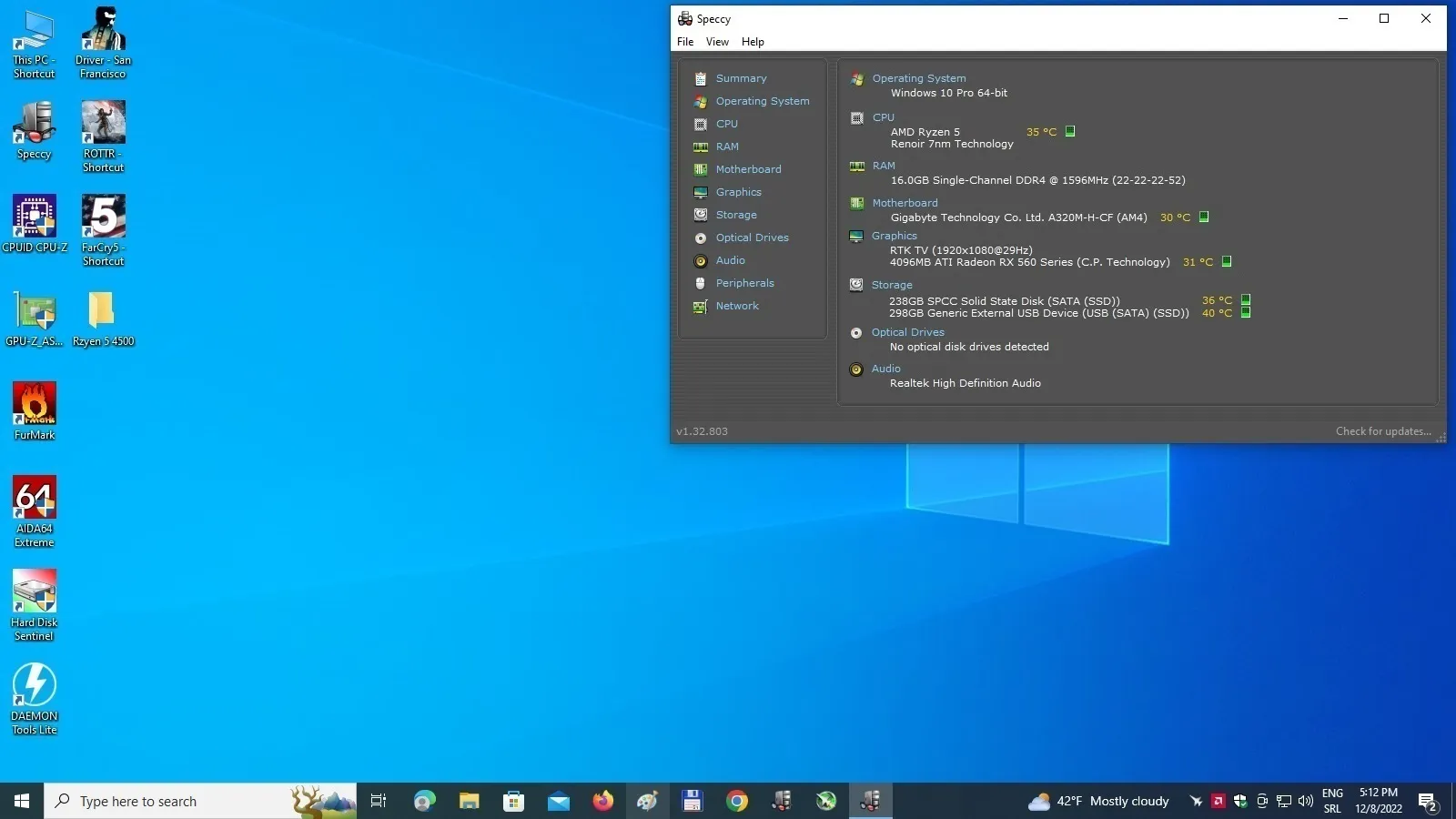Click Motherboard heading in summary pane
Screen dimensions: 1456x819
905,203
